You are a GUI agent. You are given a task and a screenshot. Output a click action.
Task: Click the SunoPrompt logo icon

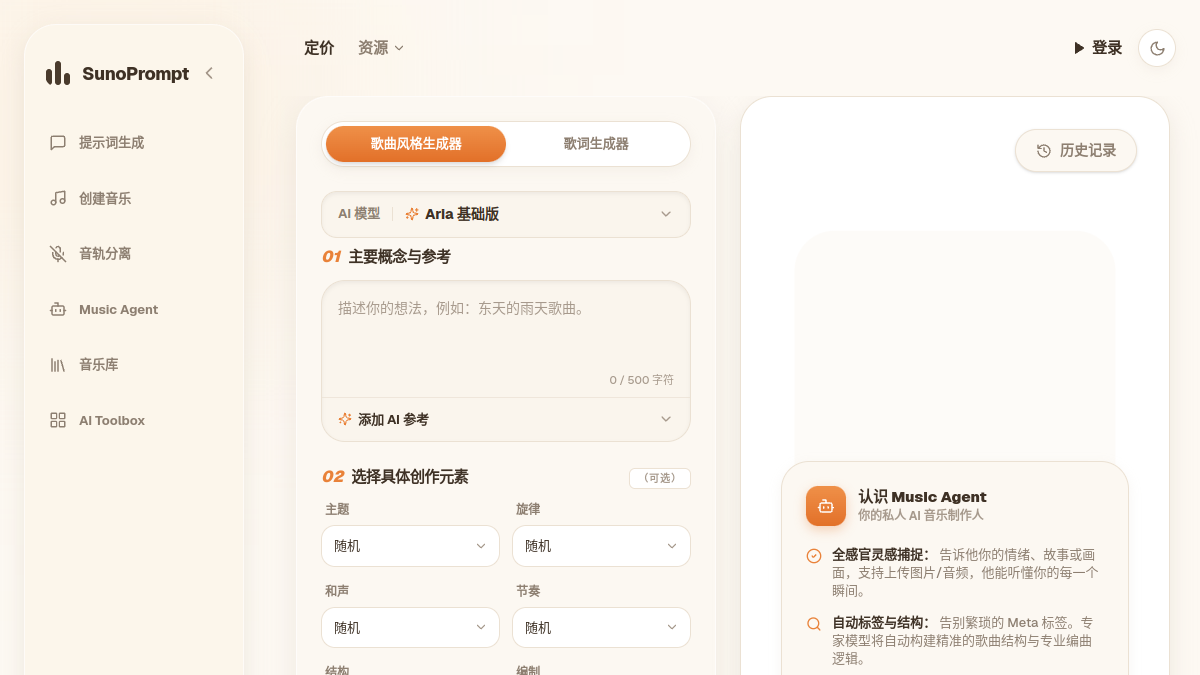point(58,73)
